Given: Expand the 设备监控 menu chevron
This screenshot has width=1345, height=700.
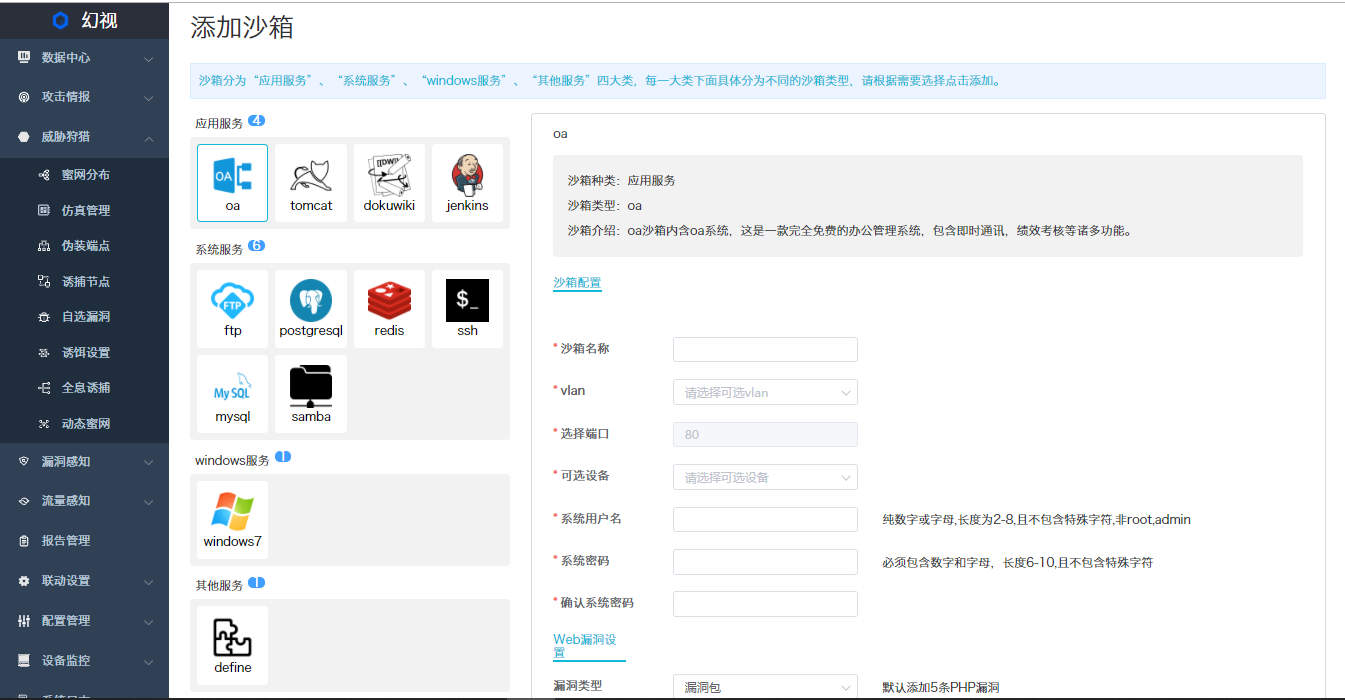Looking at the screenshot, I should [x=148, y=662].
